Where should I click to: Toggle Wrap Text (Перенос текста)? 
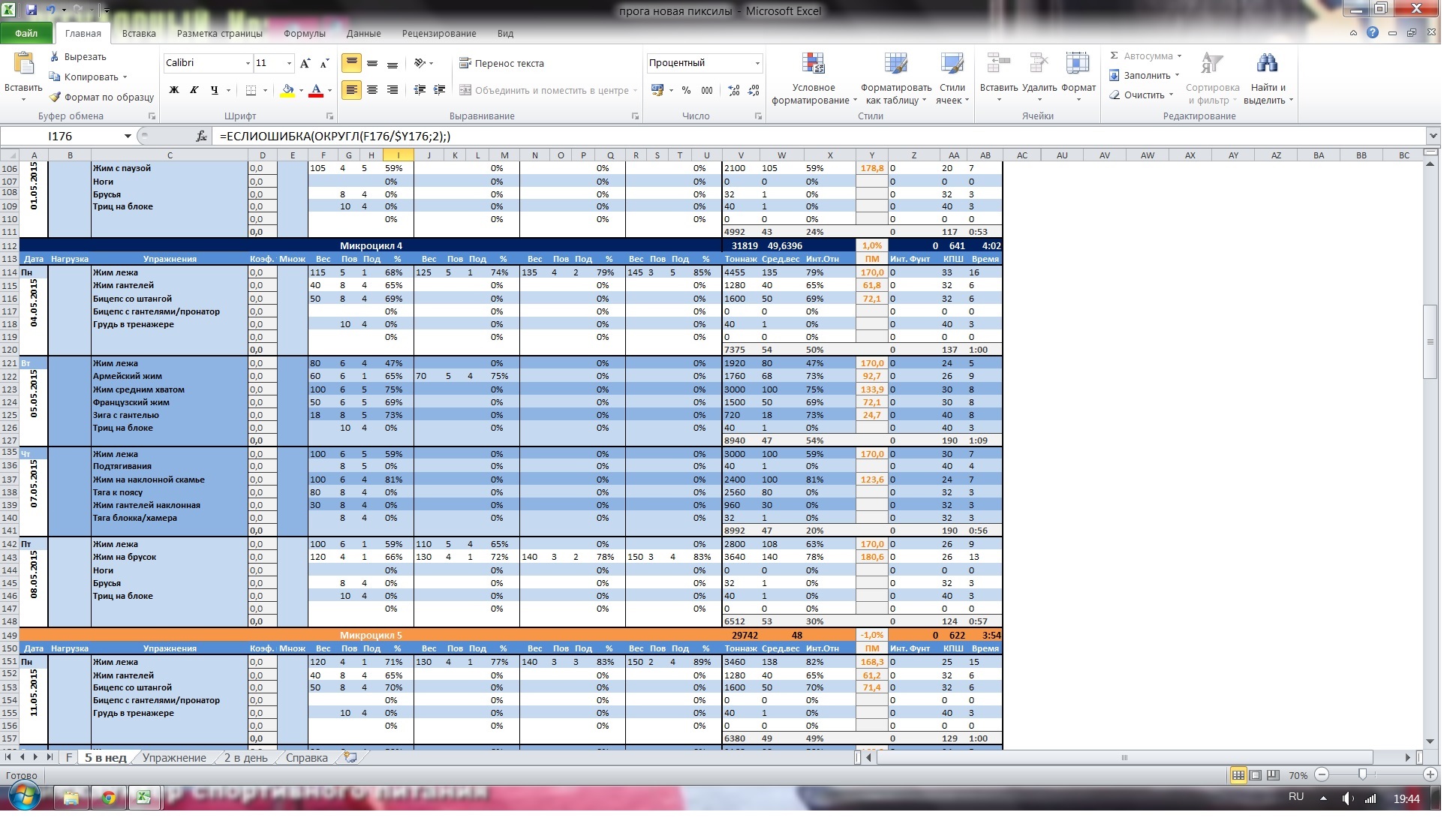[x=501, y=63]
